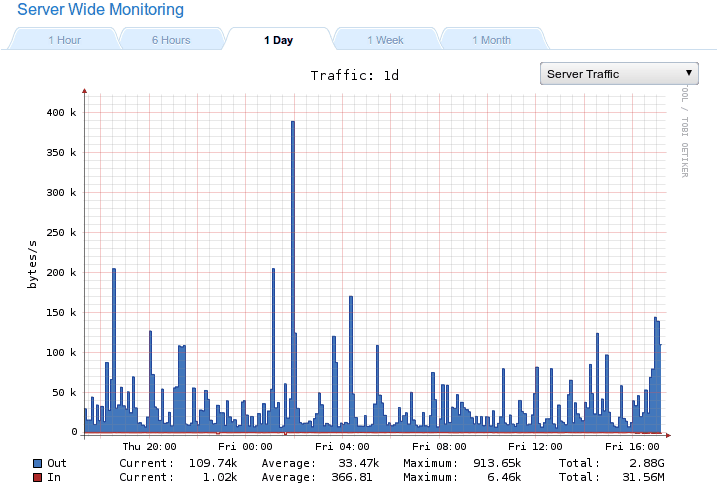
Task: Click the 400 k y-axis label
Action: pyautogui.click(x=60, y=113)
